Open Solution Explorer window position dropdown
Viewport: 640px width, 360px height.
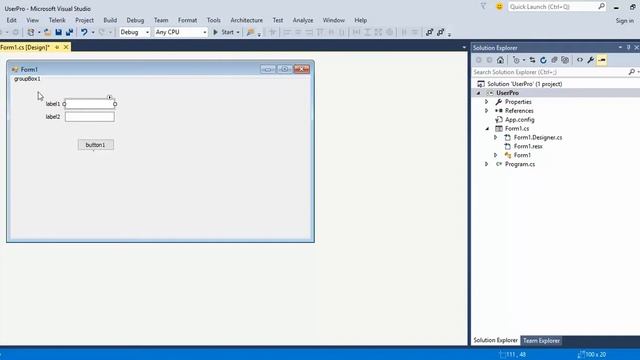(x=620, y=47)
